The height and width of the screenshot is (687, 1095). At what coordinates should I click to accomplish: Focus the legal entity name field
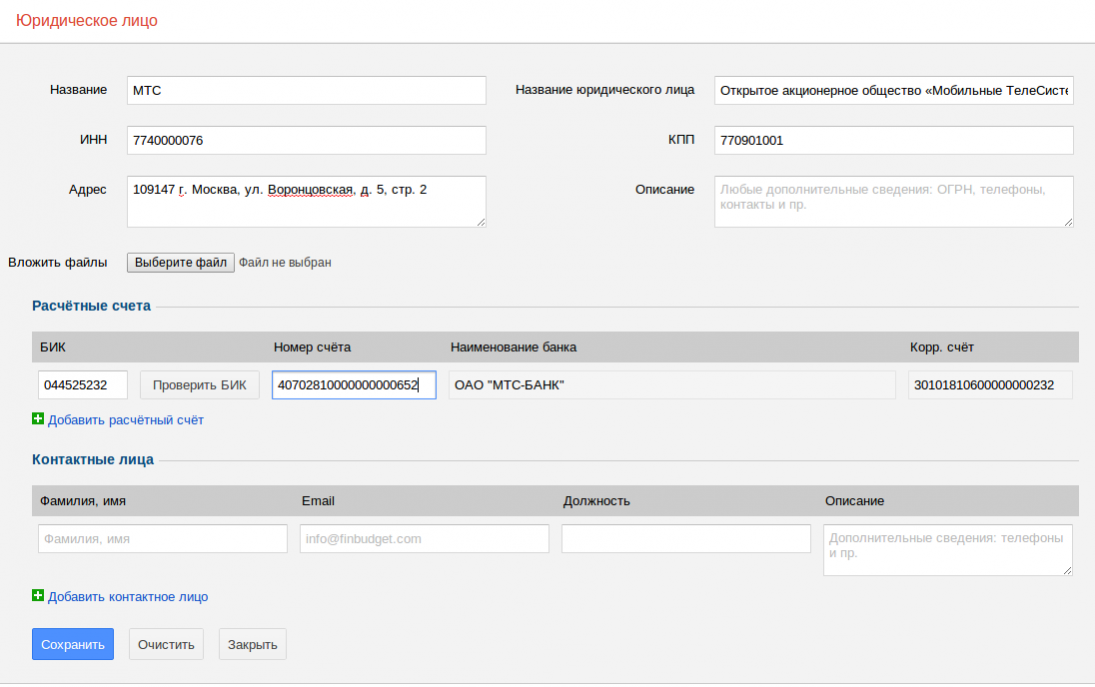(x=893, y=90)
